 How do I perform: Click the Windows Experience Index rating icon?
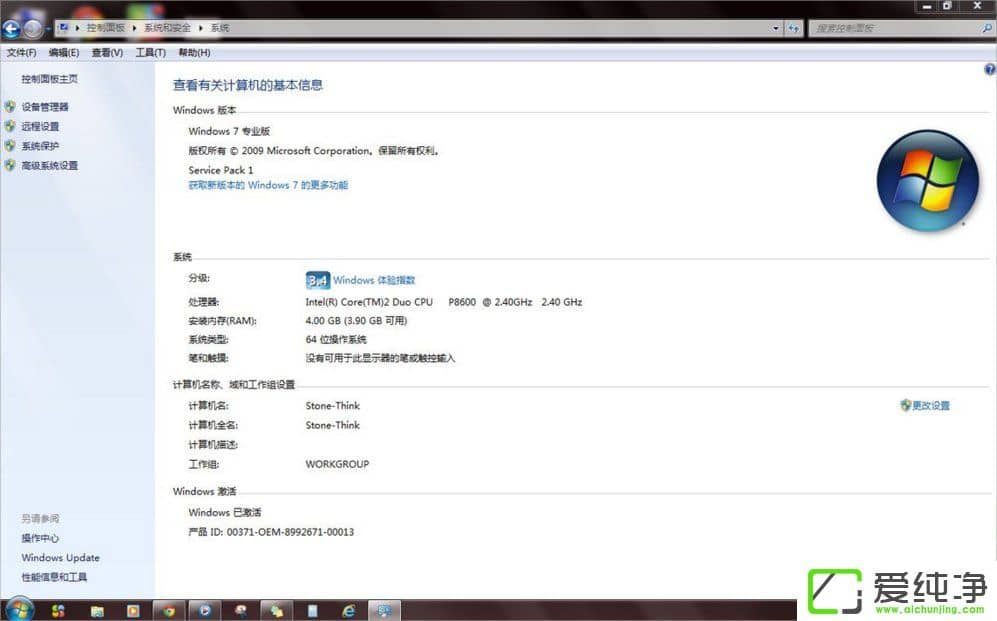point(317,280)
